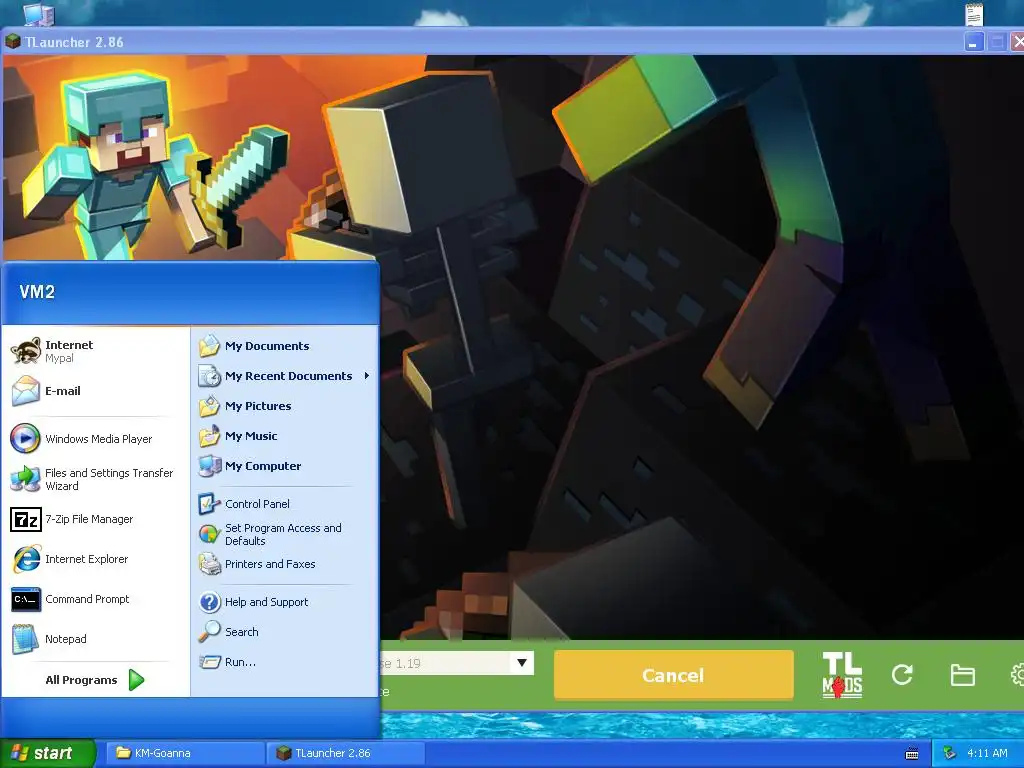1024x768 pixels.
Task: Expand All Programs list
Action: pos(95,680)
